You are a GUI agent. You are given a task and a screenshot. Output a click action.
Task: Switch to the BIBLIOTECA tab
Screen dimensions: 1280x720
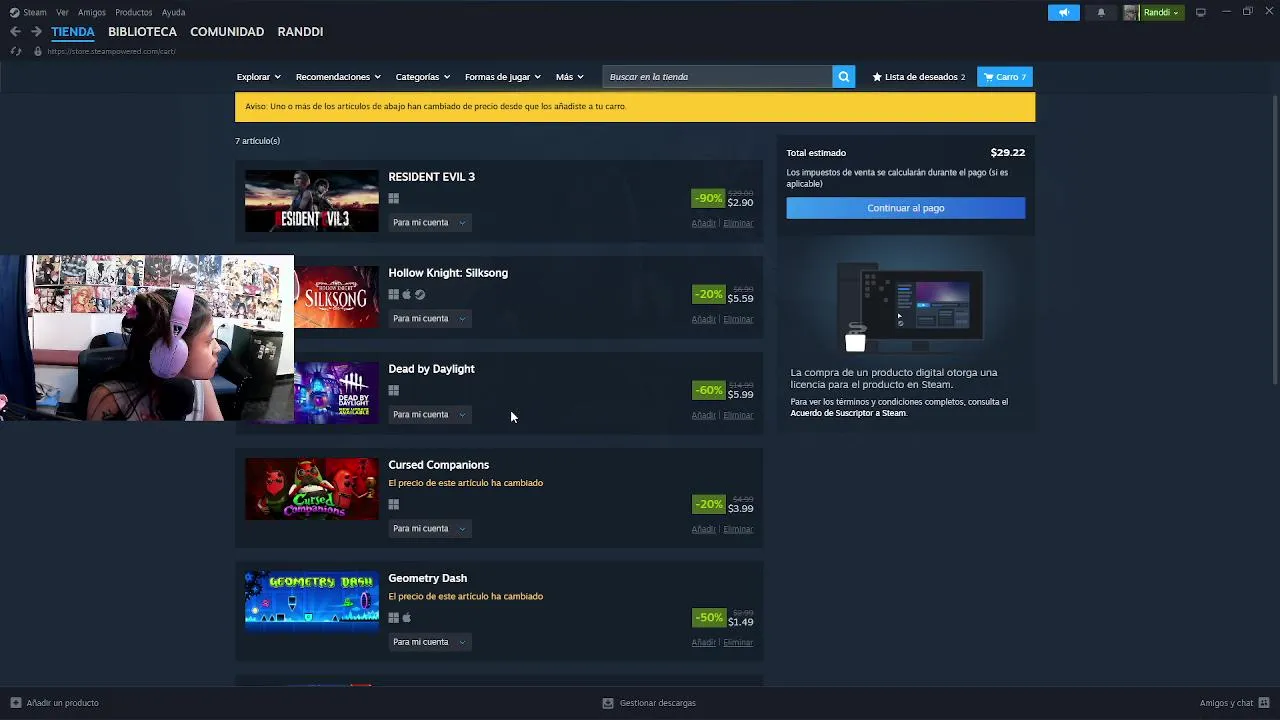(x=142, y=32)
